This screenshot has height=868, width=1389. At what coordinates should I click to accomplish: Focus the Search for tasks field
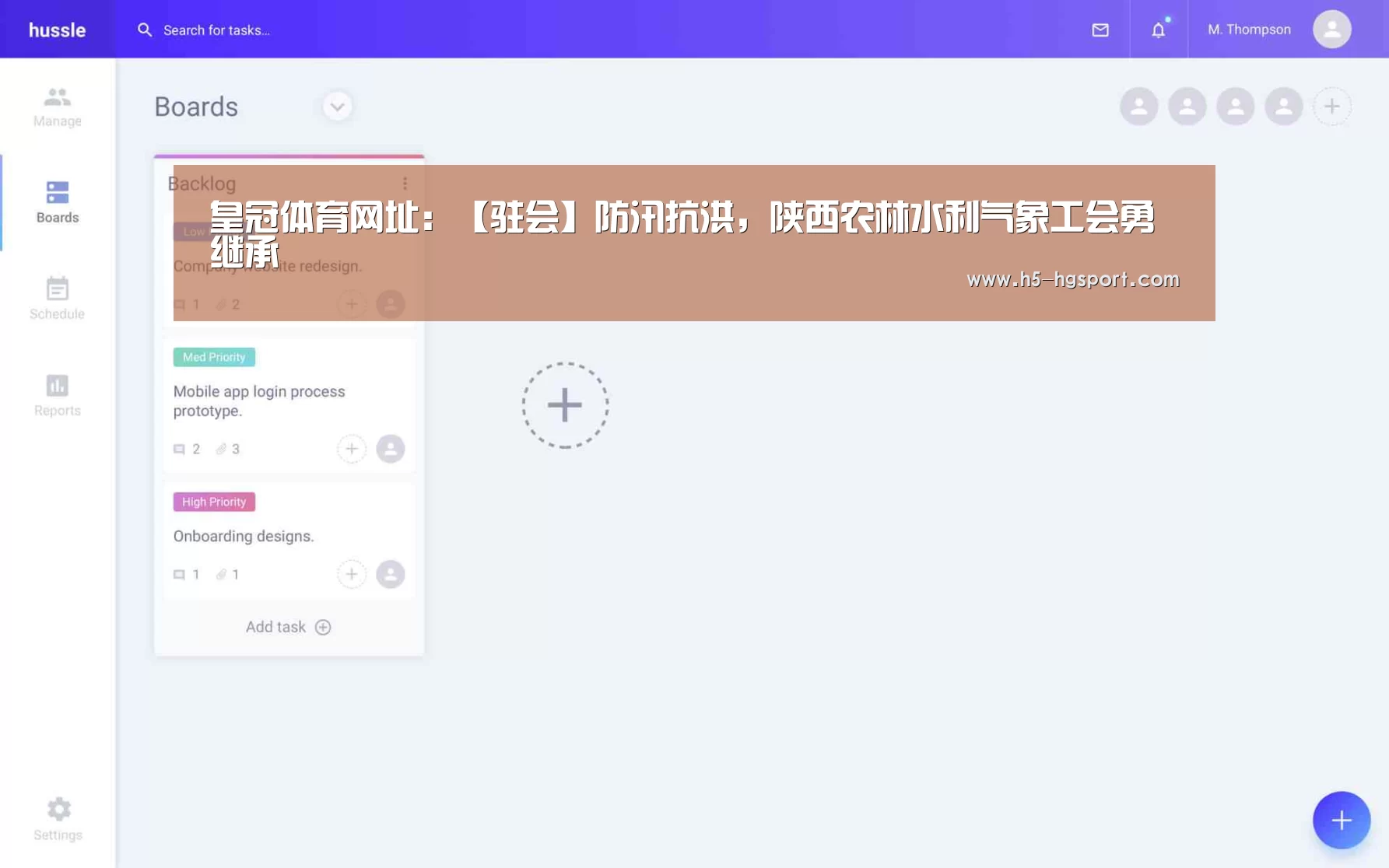216,30
